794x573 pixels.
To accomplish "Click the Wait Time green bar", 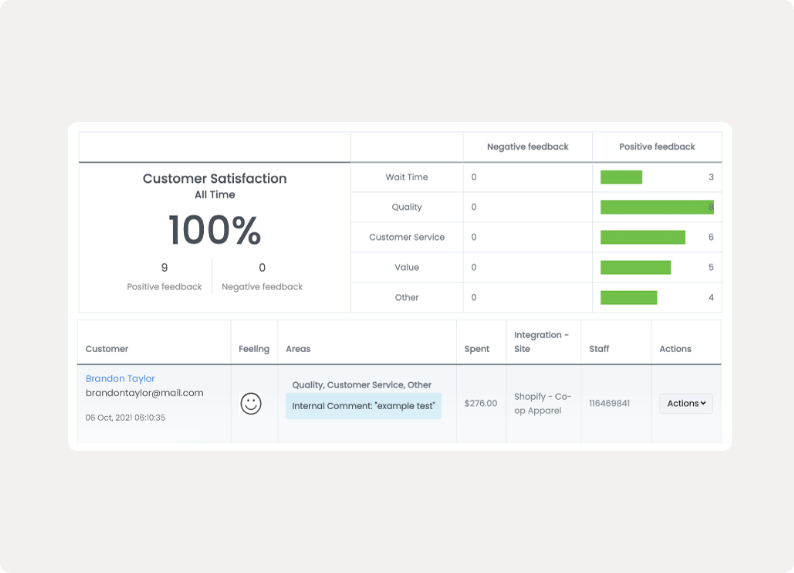I will pyautogui.click(x=621, y=177).
